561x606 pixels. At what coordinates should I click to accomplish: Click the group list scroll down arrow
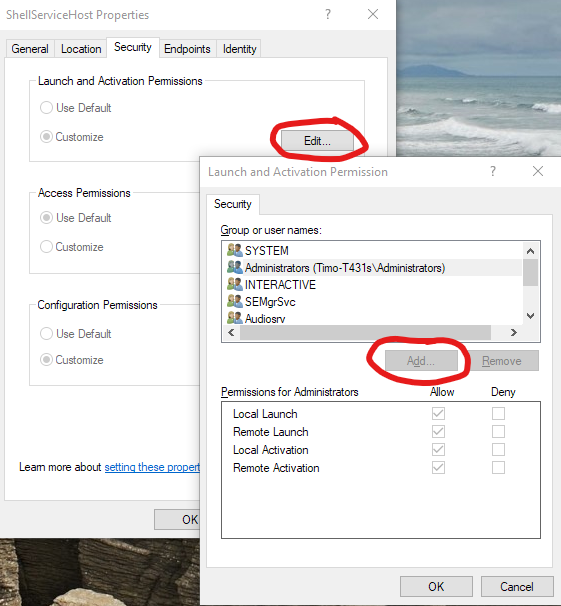pos(530,316)
